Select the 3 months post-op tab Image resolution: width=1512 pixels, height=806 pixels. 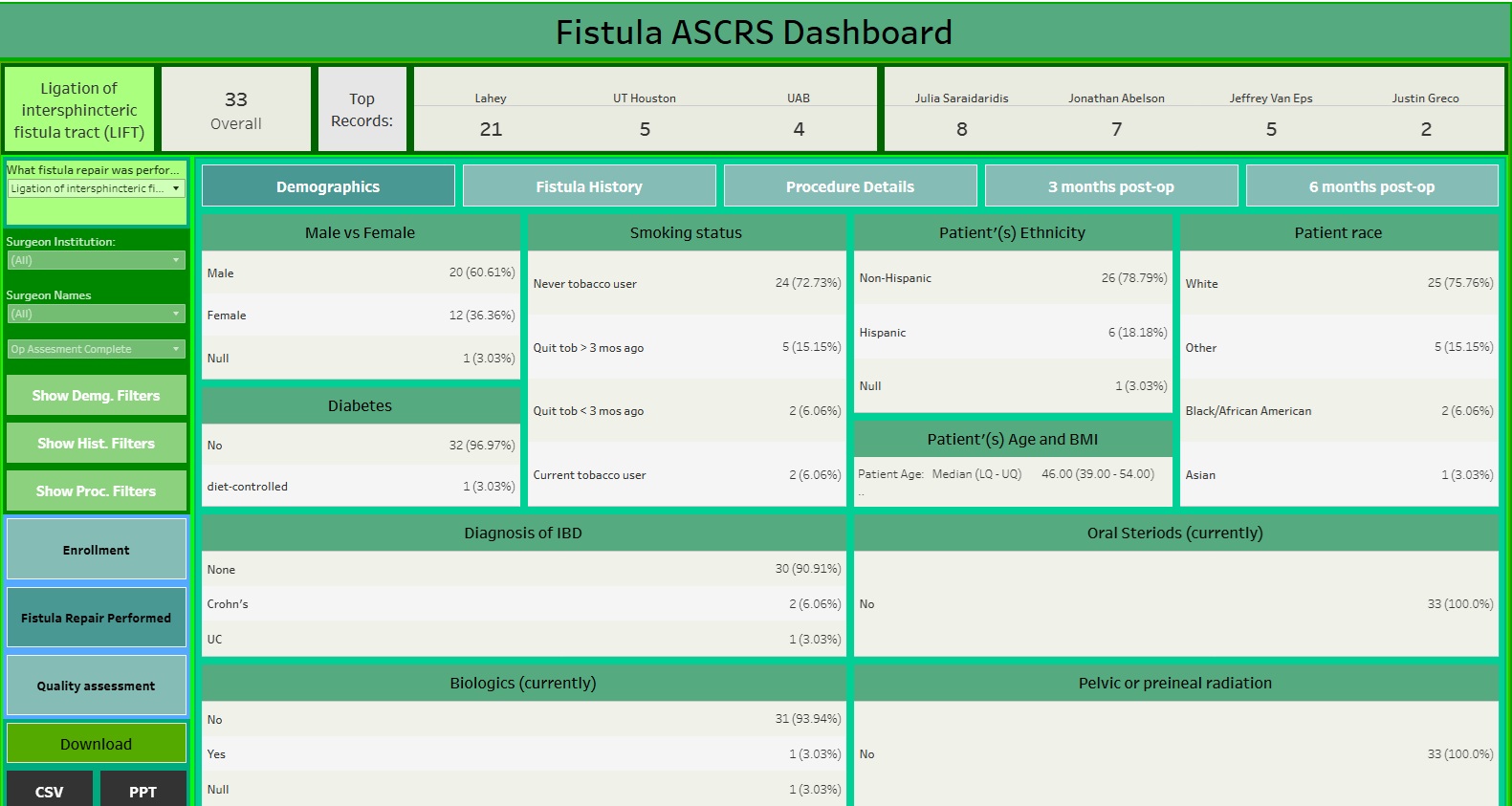[x=1110, y=186]
